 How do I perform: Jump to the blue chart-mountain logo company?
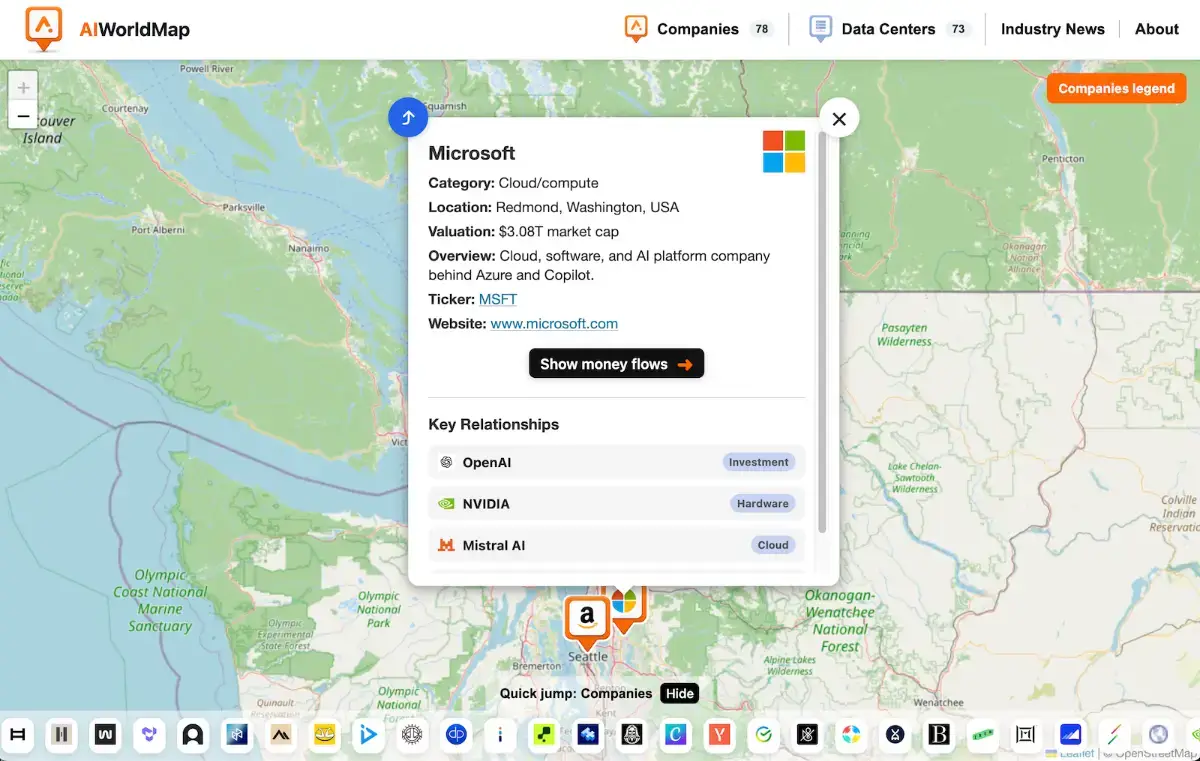point(1070,735)
